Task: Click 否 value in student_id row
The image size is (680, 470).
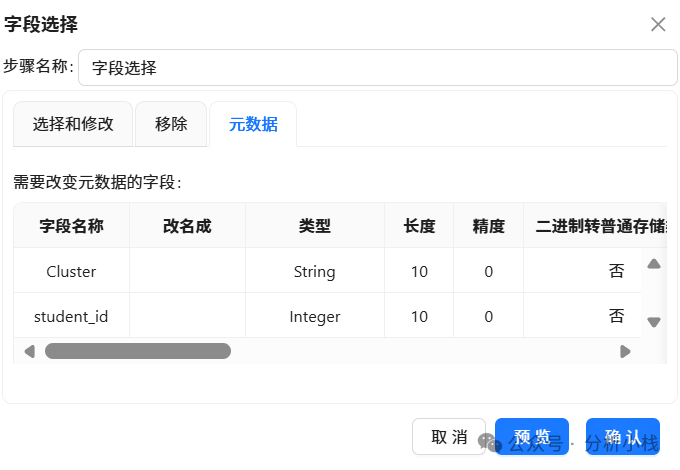Action: pos(616,317)
